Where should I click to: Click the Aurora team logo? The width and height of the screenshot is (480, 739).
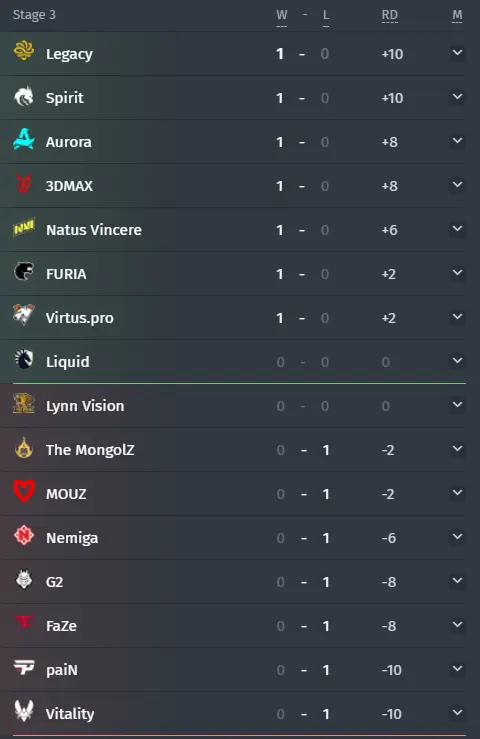point(24,140)
